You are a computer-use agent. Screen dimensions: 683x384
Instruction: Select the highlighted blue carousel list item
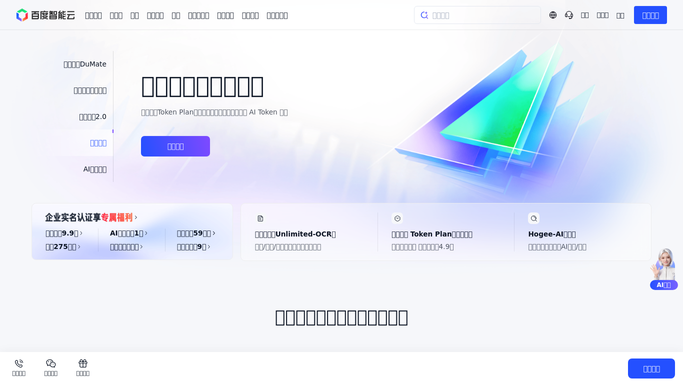[x=98, y=143]
